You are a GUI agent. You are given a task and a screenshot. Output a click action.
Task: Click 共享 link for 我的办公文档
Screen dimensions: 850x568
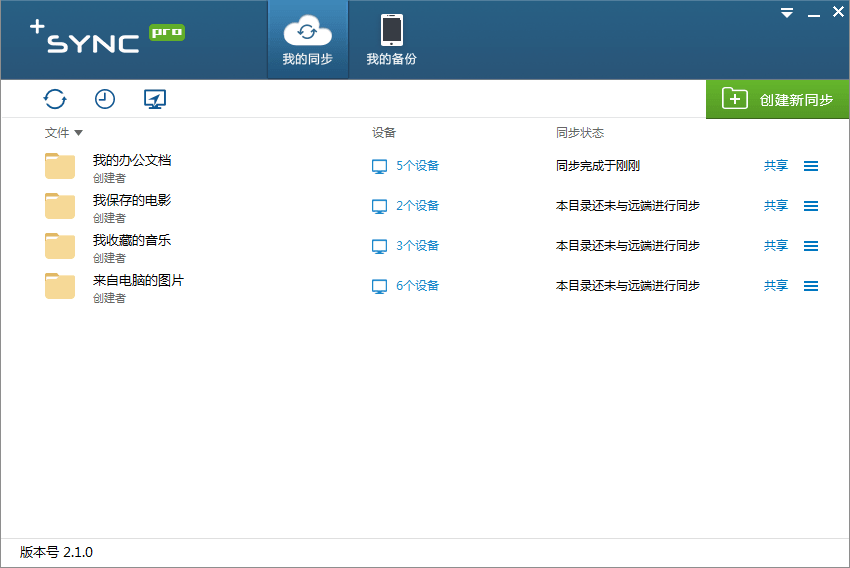[x=776, y=166]
